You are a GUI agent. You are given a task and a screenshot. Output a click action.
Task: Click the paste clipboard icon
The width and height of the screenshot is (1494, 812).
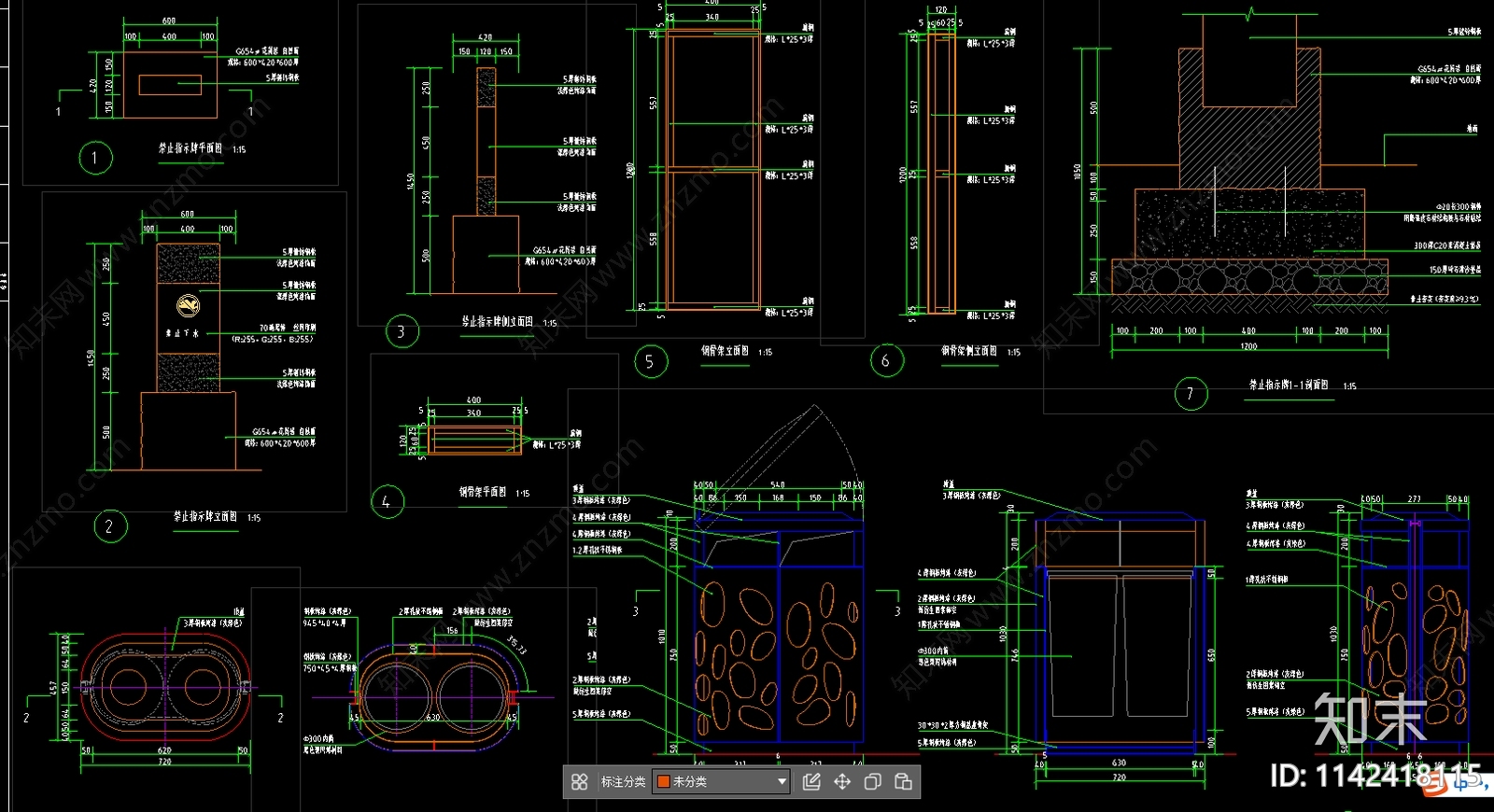(x=904, y=782)
